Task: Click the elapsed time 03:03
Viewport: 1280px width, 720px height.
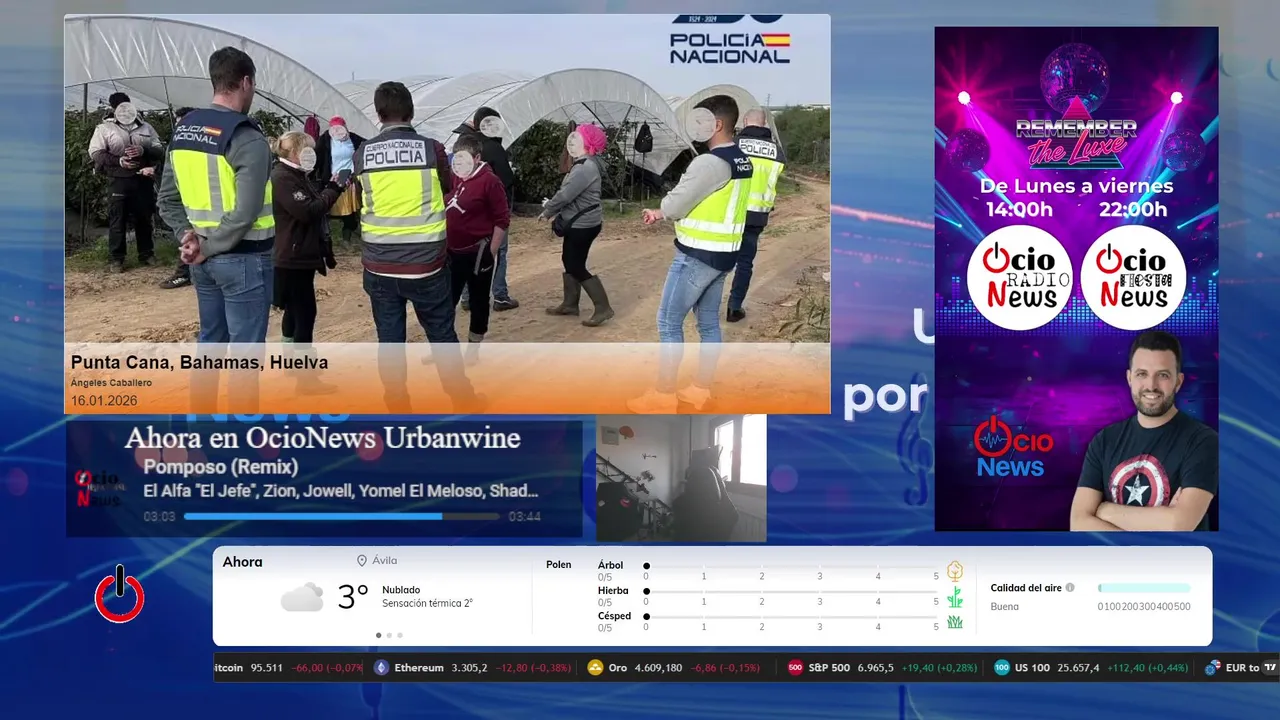Action: (159, 517)
